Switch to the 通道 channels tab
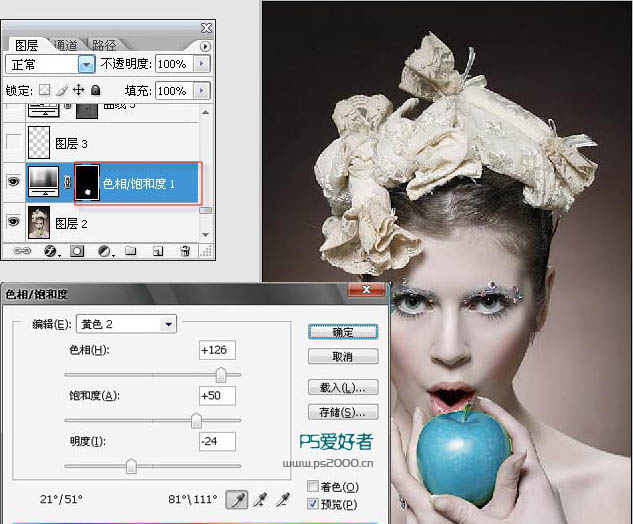 click(x=66, y=45)
